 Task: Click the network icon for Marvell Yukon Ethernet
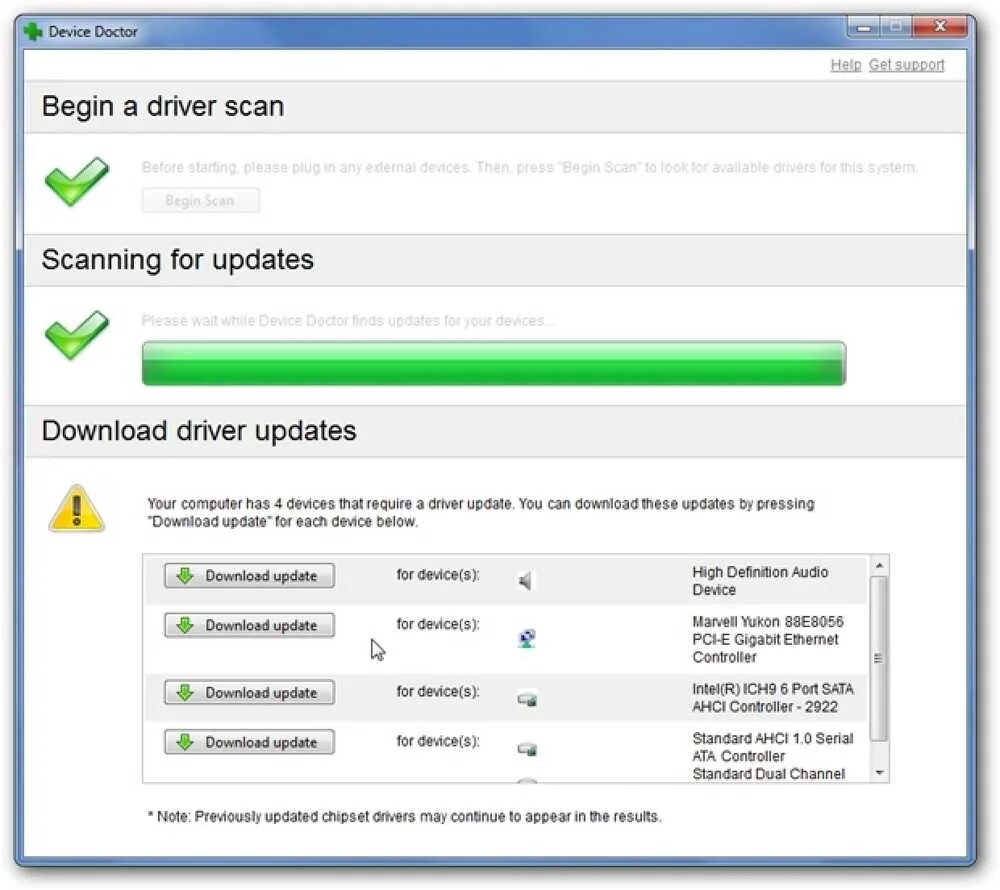point(527,638)
